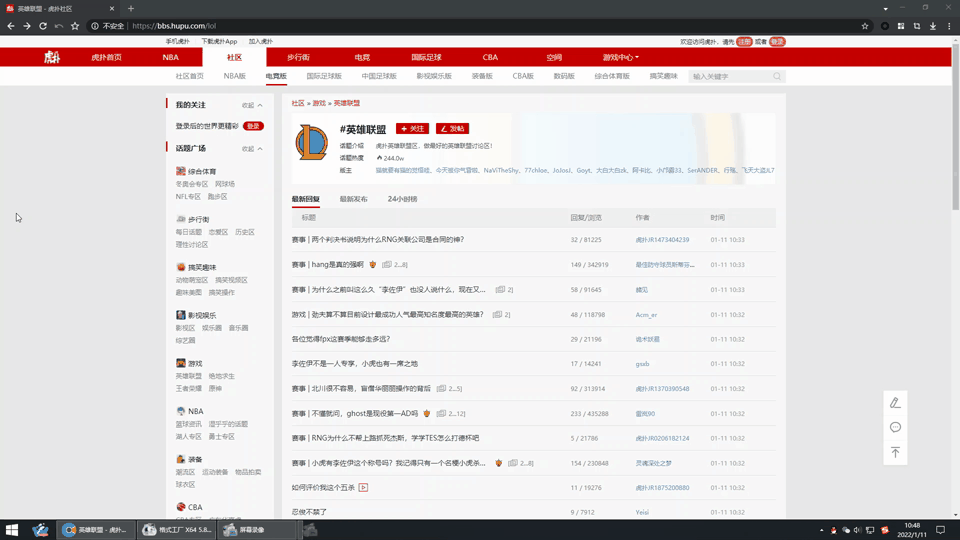The image size is (960, 540).
Task: Click the League of Legends topic logo
Action: tap(312, 142)
